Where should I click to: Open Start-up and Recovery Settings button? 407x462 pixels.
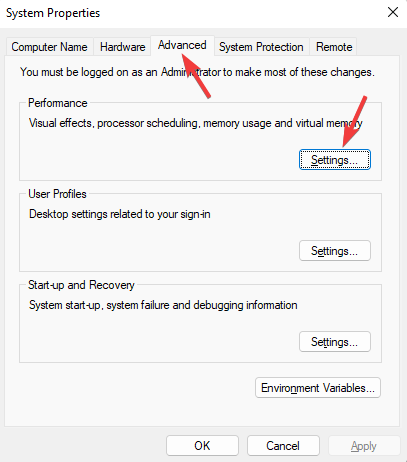(335, 342)
